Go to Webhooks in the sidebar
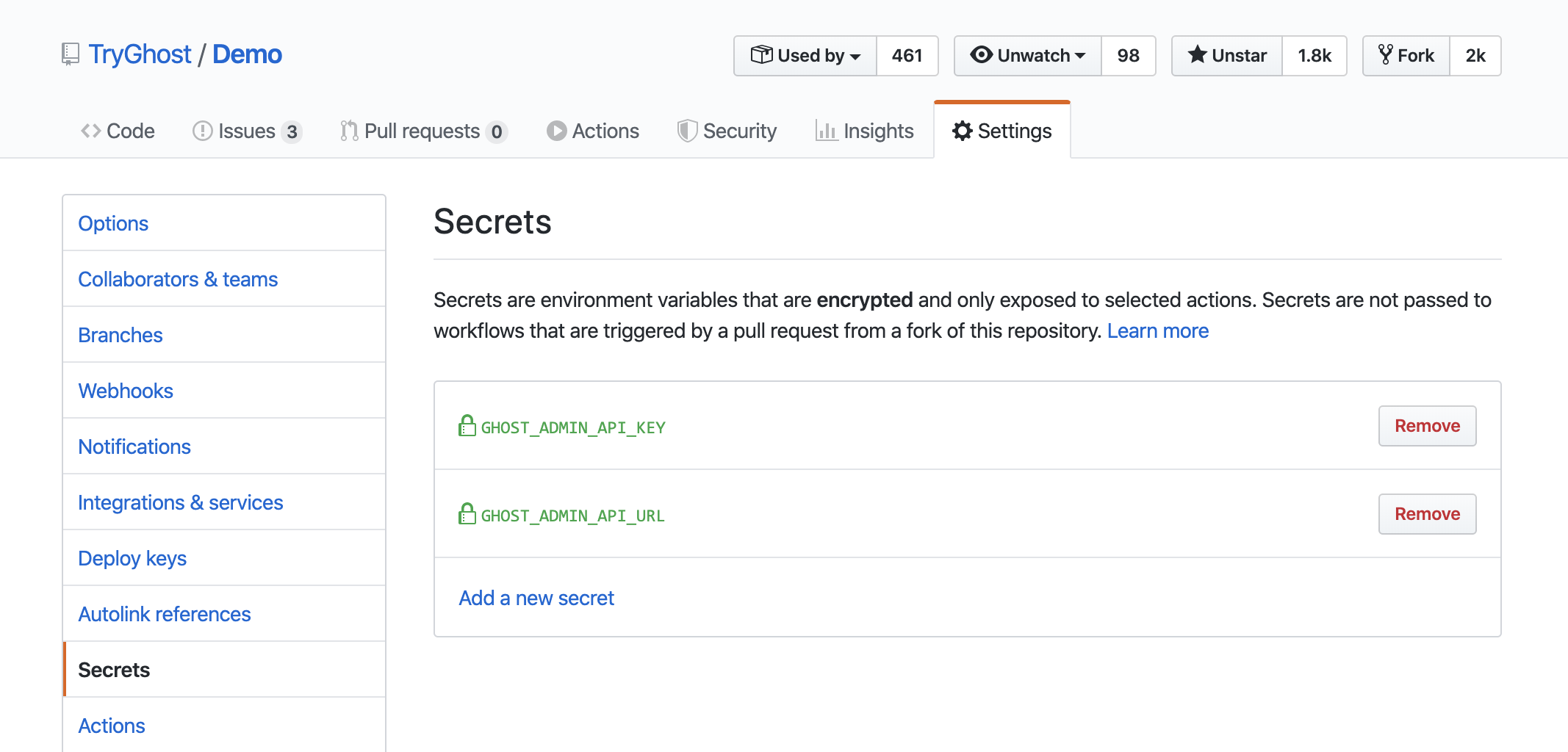 (x=126, y=391)
